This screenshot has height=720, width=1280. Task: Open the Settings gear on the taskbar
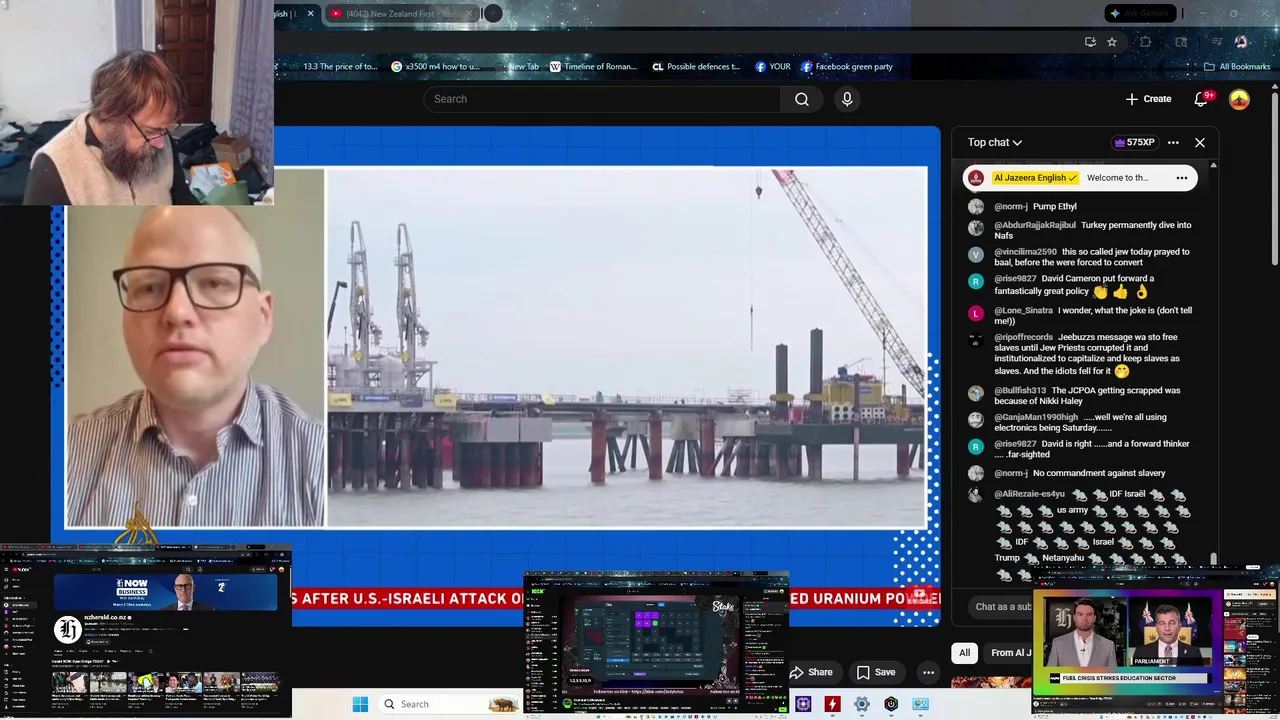[x=862, y=704]
